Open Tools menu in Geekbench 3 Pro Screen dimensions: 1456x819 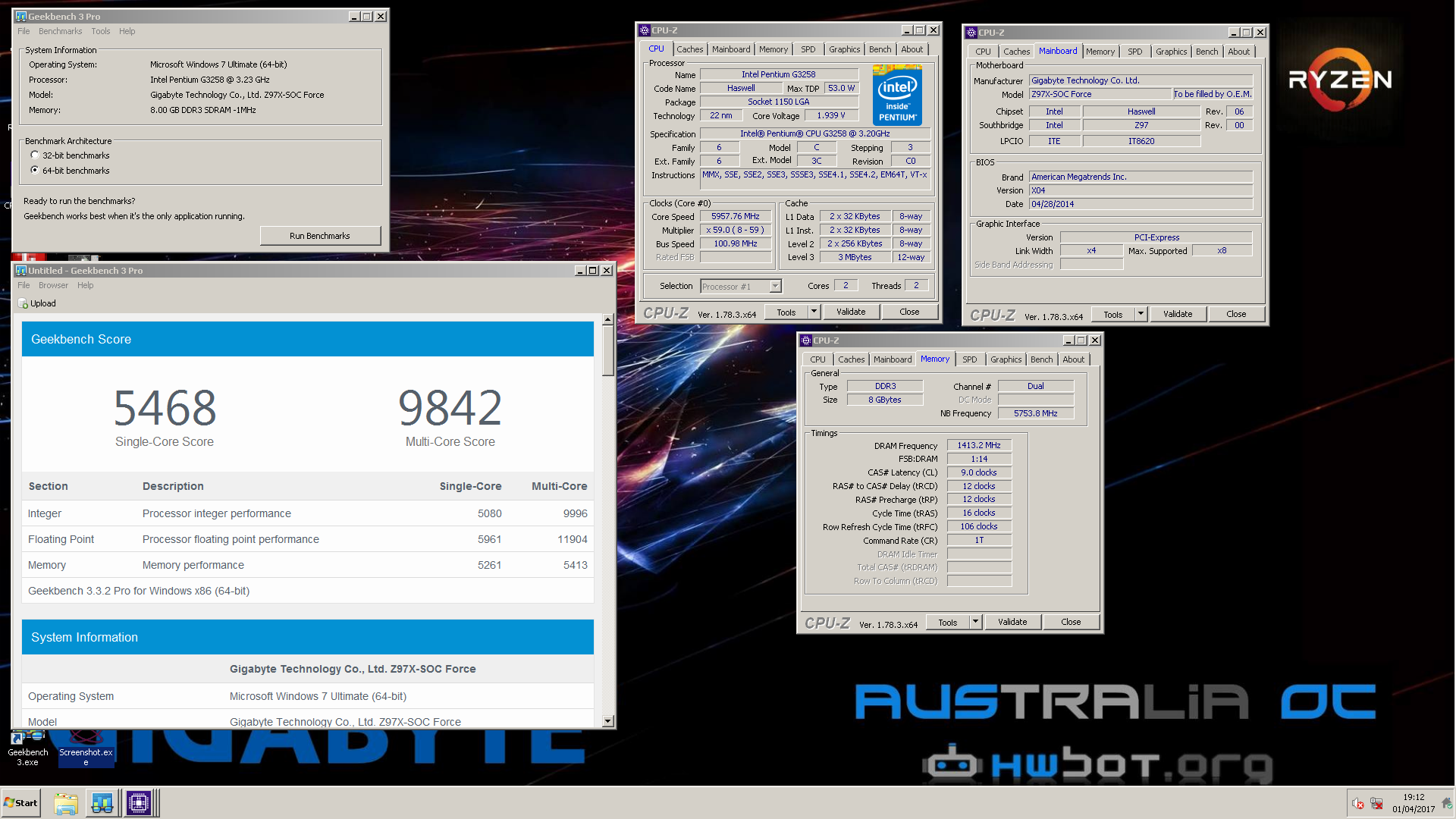pyautogui.click(x=101, y=31)
